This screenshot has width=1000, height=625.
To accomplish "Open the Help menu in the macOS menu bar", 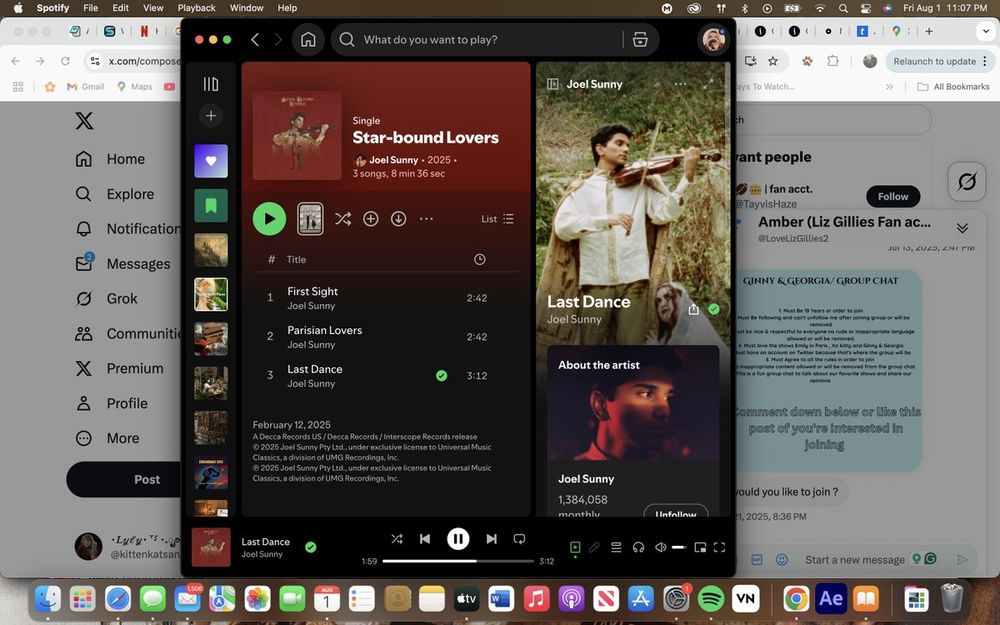I will [287, 8].
